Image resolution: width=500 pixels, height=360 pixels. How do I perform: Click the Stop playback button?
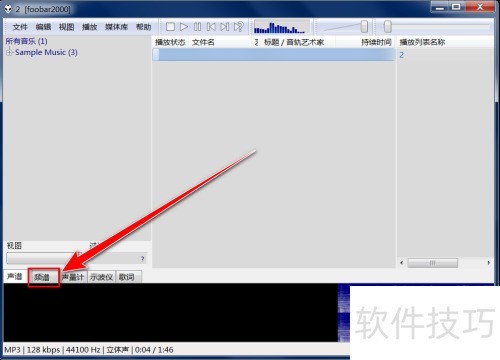point(170,27)
